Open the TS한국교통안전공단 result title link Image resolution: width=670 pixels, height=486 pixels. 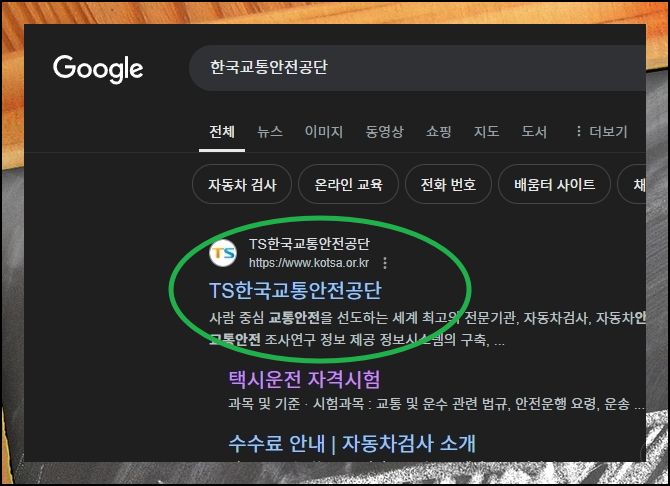[295, 291]
